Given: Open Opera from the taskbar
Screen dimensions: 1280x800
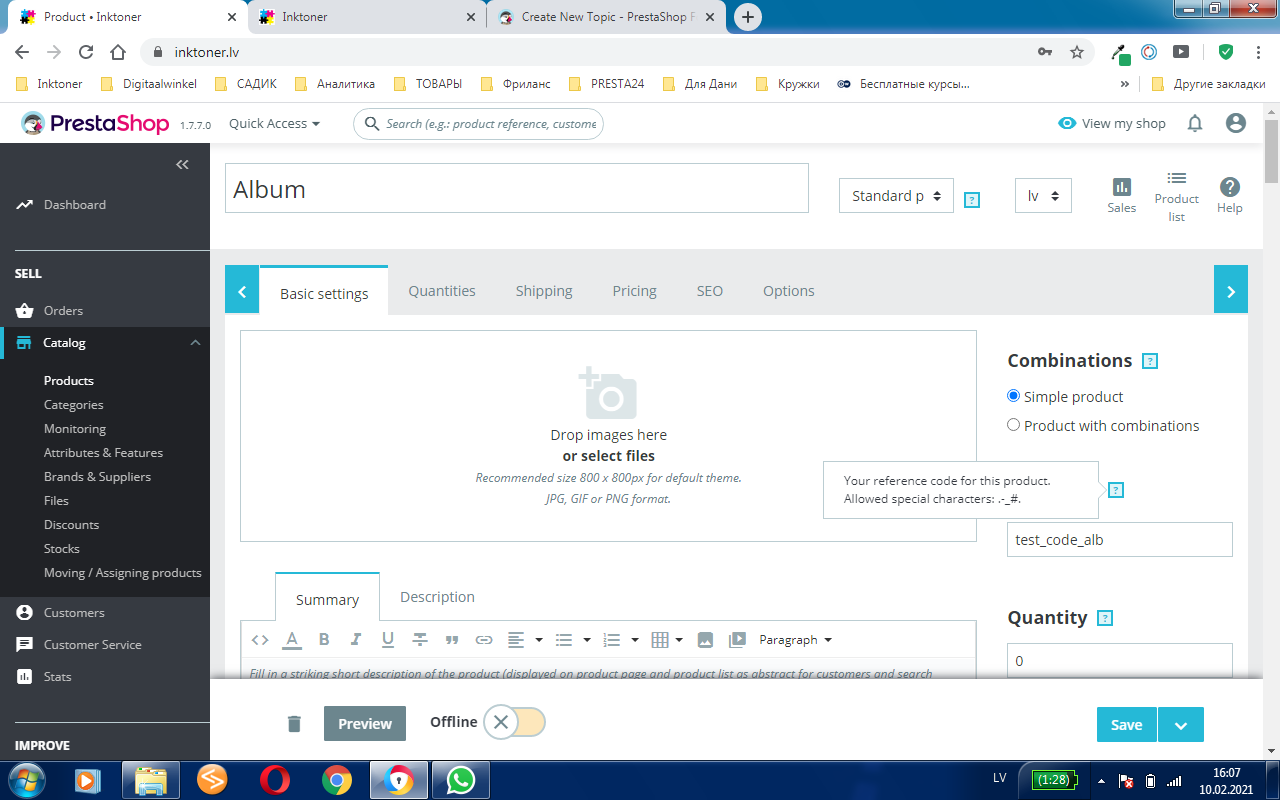Looking at the screenshot, I should pos(274,779).
